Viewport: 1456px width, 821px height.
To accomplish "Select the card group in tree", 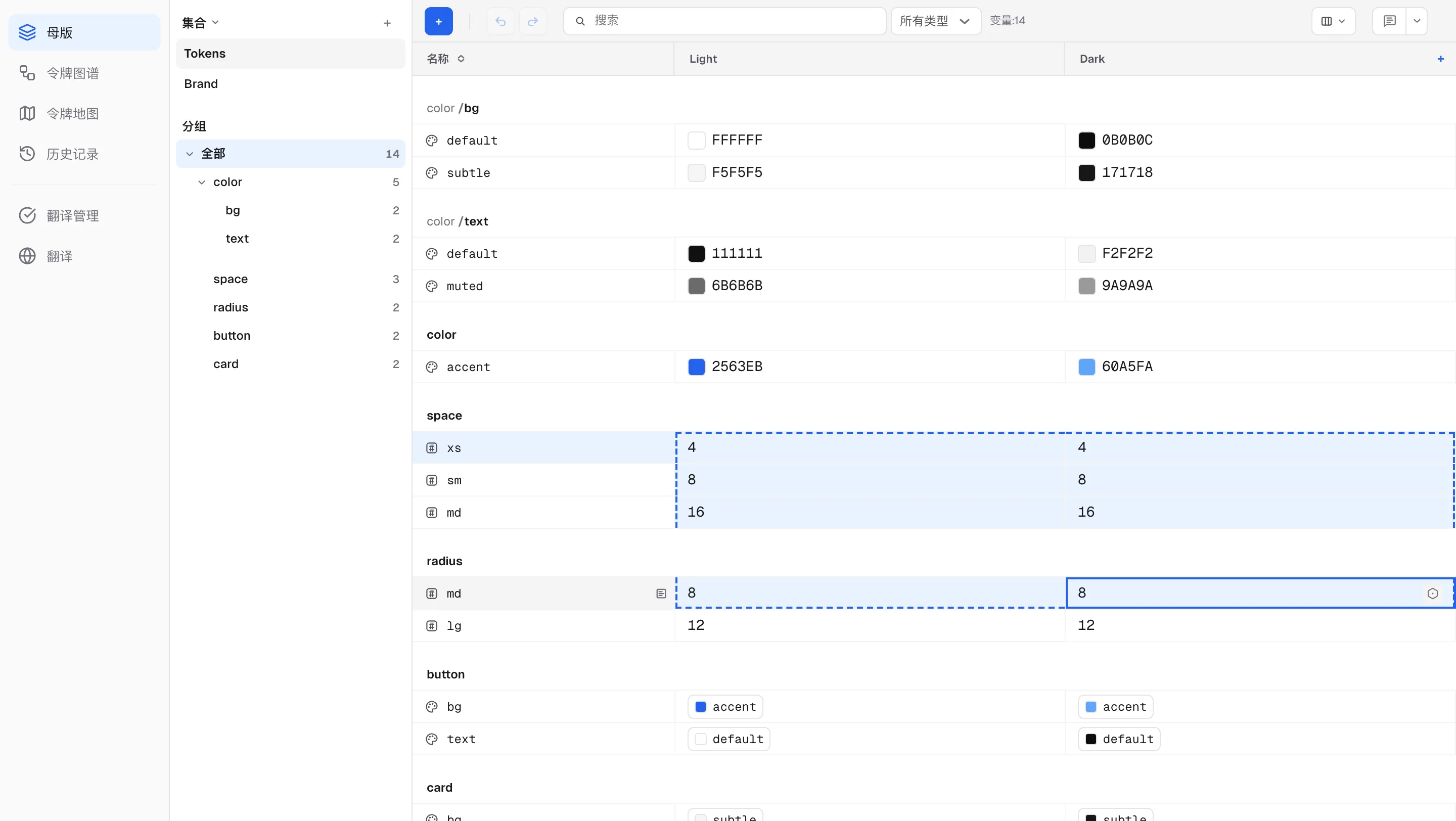I will pyautogui.click(x=291, y=364).
